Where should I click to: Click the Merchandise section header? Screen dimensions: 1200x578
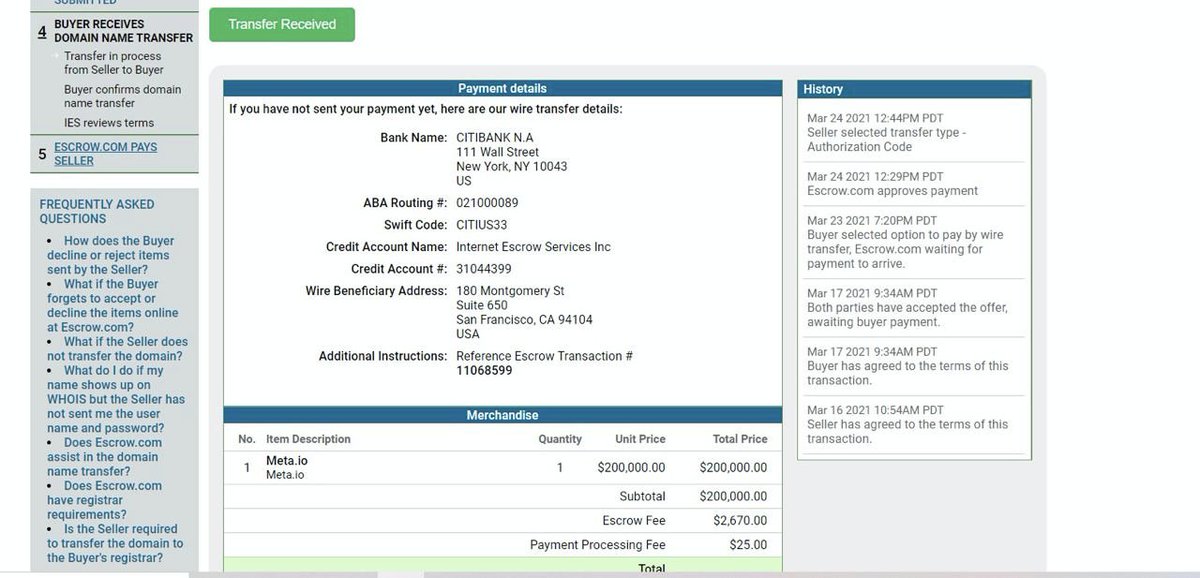[x=502, y=415]
